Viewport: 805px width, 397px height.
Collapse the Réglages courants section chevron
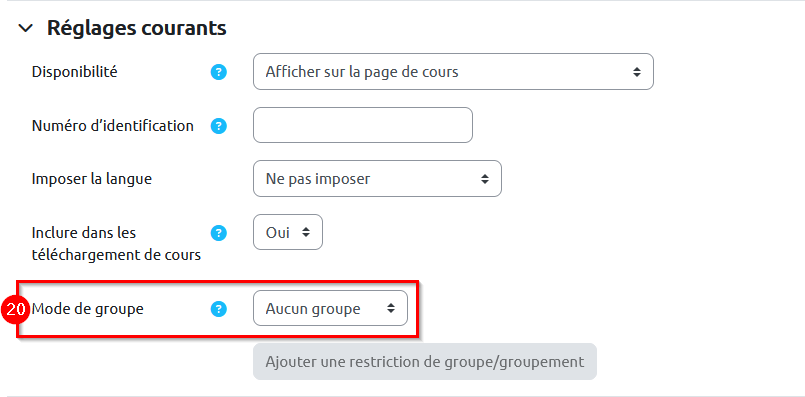point(25,28)
